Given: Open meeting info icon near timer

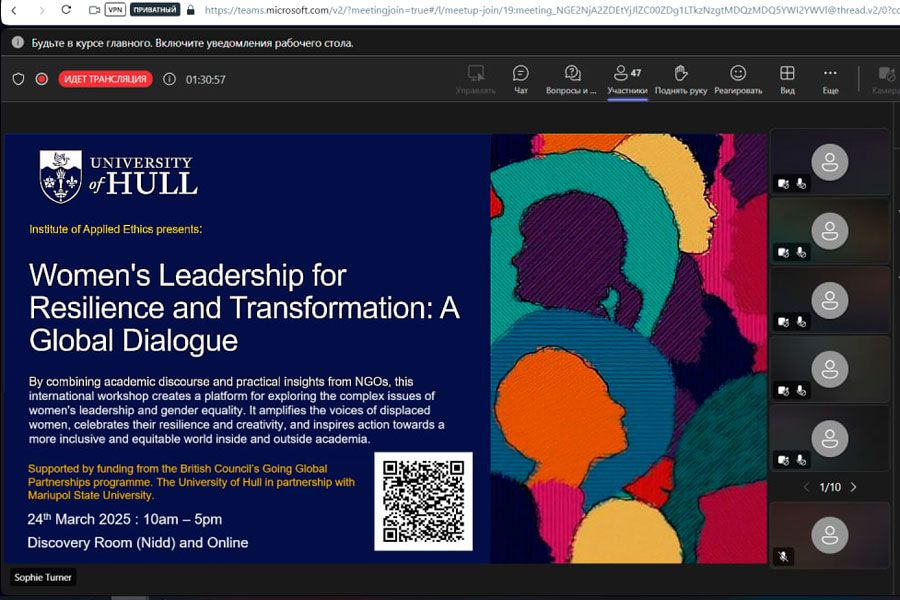Looking at the screenshot, I should pos(169,79).
